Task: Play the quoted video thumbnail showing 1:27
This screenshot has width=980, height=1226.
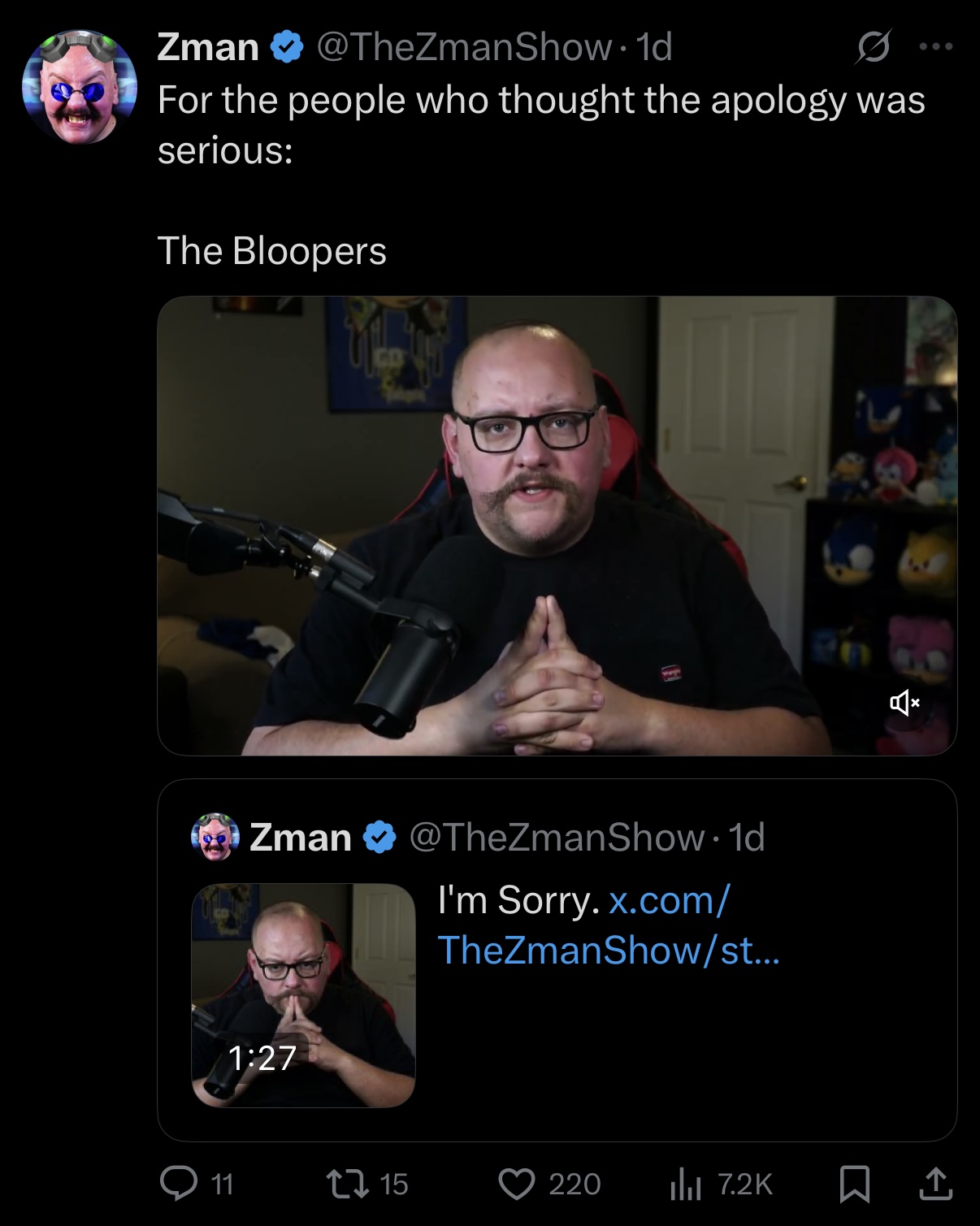Action: pyautogui.click(x=303, y=994)
